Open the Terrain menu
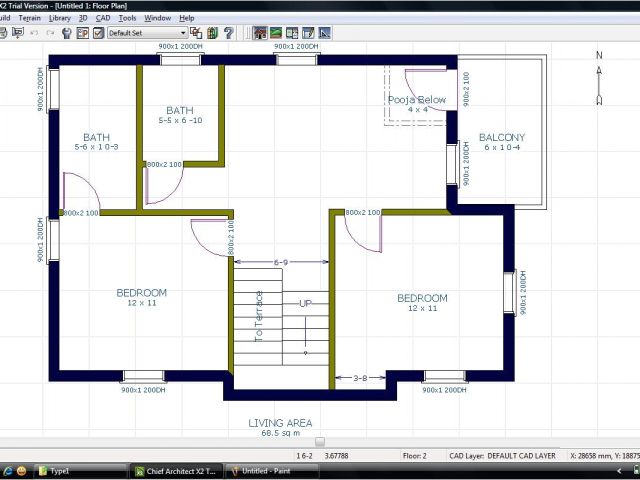640x480 pixels. point(30,18)
